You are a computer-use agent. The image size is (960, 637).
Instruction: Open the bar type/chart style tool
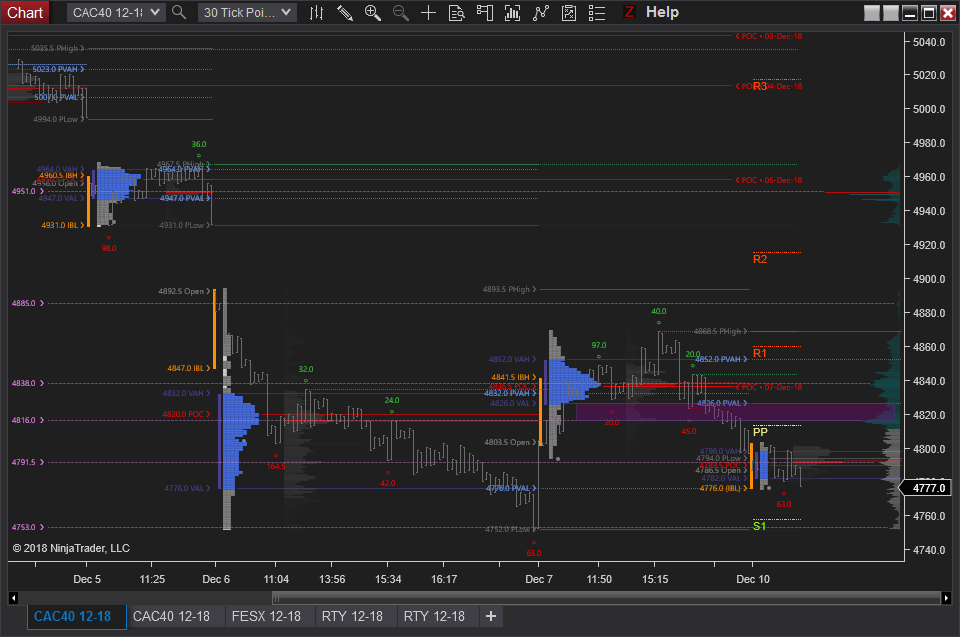(x=317, y=12)
